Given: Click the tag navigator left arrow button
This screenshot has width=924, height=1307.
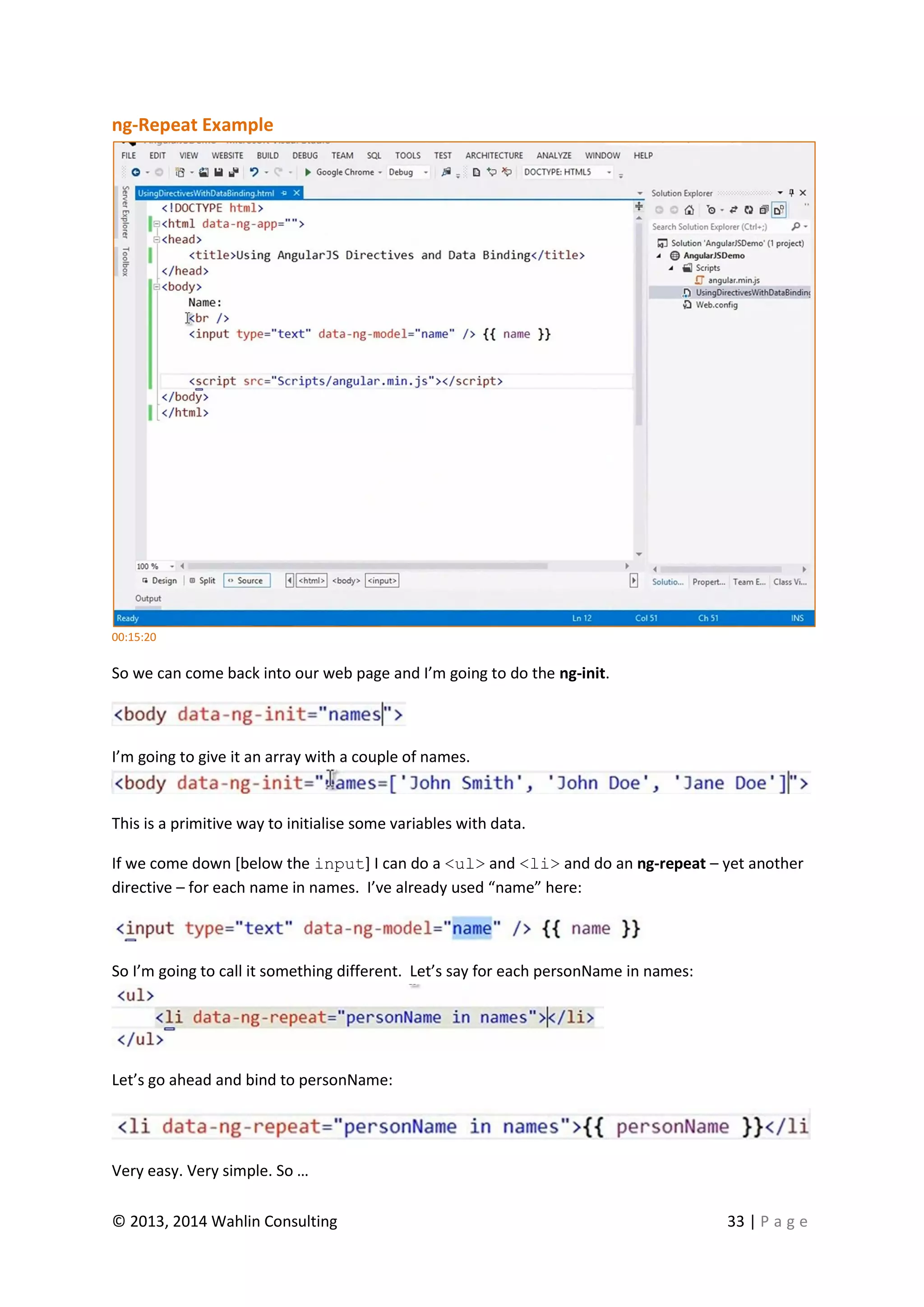Looking at the screenshot, I should [290, 581].
